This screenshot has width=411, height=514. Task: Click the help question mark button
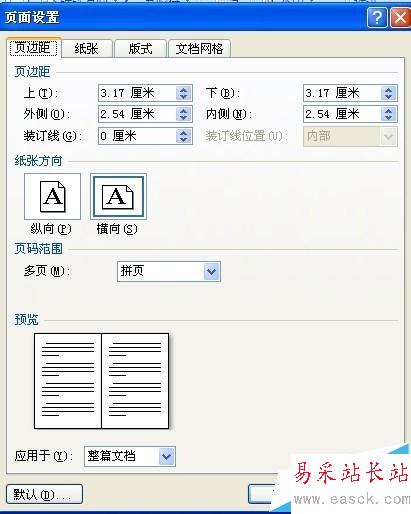coord(377,17)
